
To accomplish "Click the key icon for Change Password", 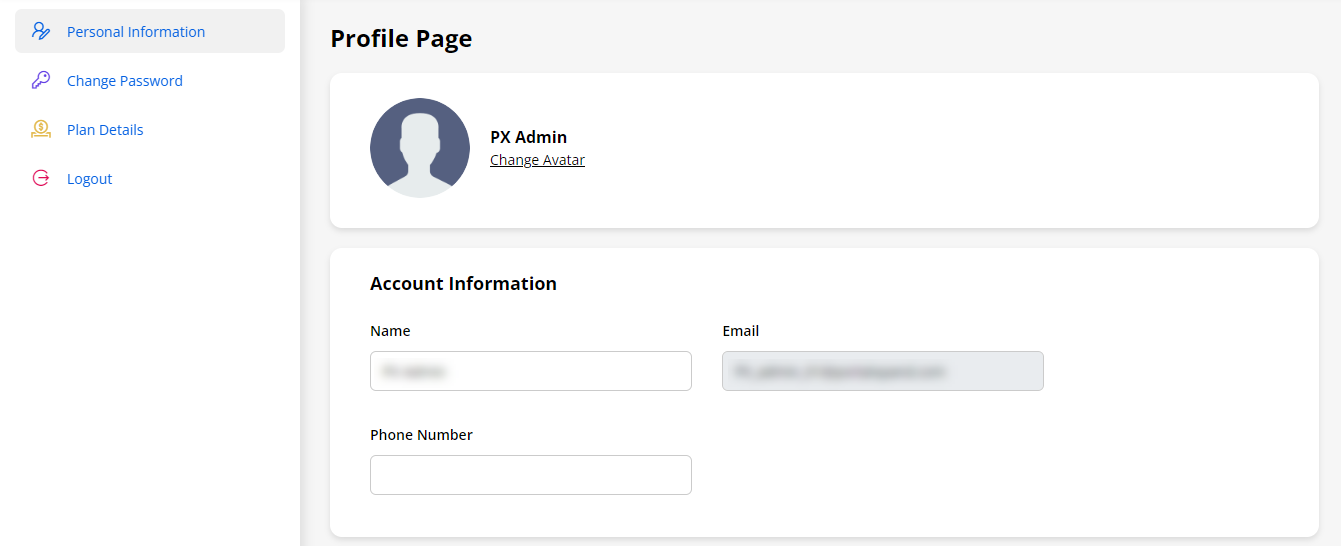I will click(x=40, y=80).
